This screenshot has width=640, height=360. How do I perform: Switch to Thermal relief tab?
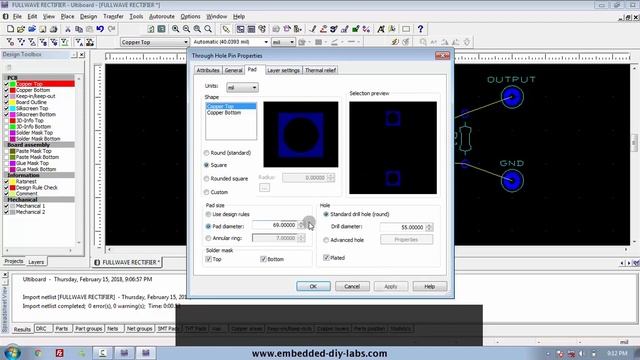click(x=320, y=71)
